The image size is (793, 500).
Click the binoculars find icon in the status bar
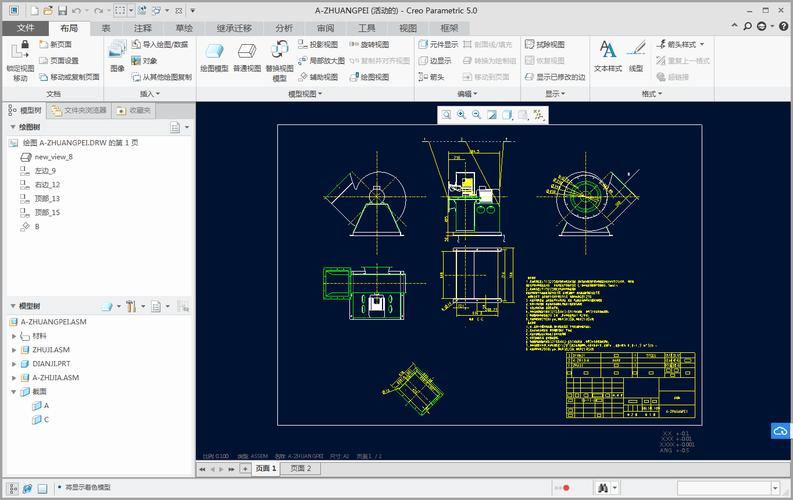pyautogui.click(x=603, y=488)
